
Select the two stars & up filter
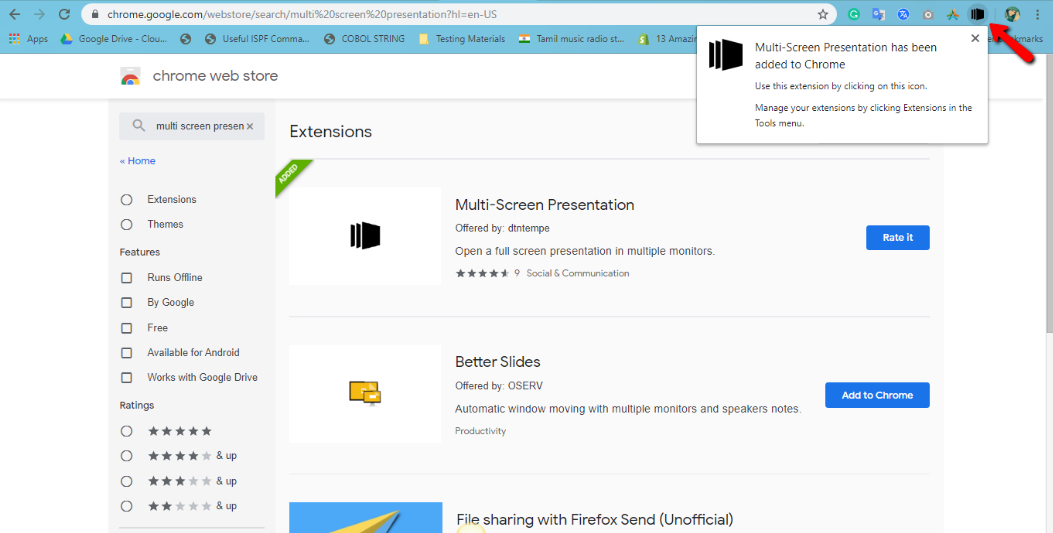coord(126,506)
